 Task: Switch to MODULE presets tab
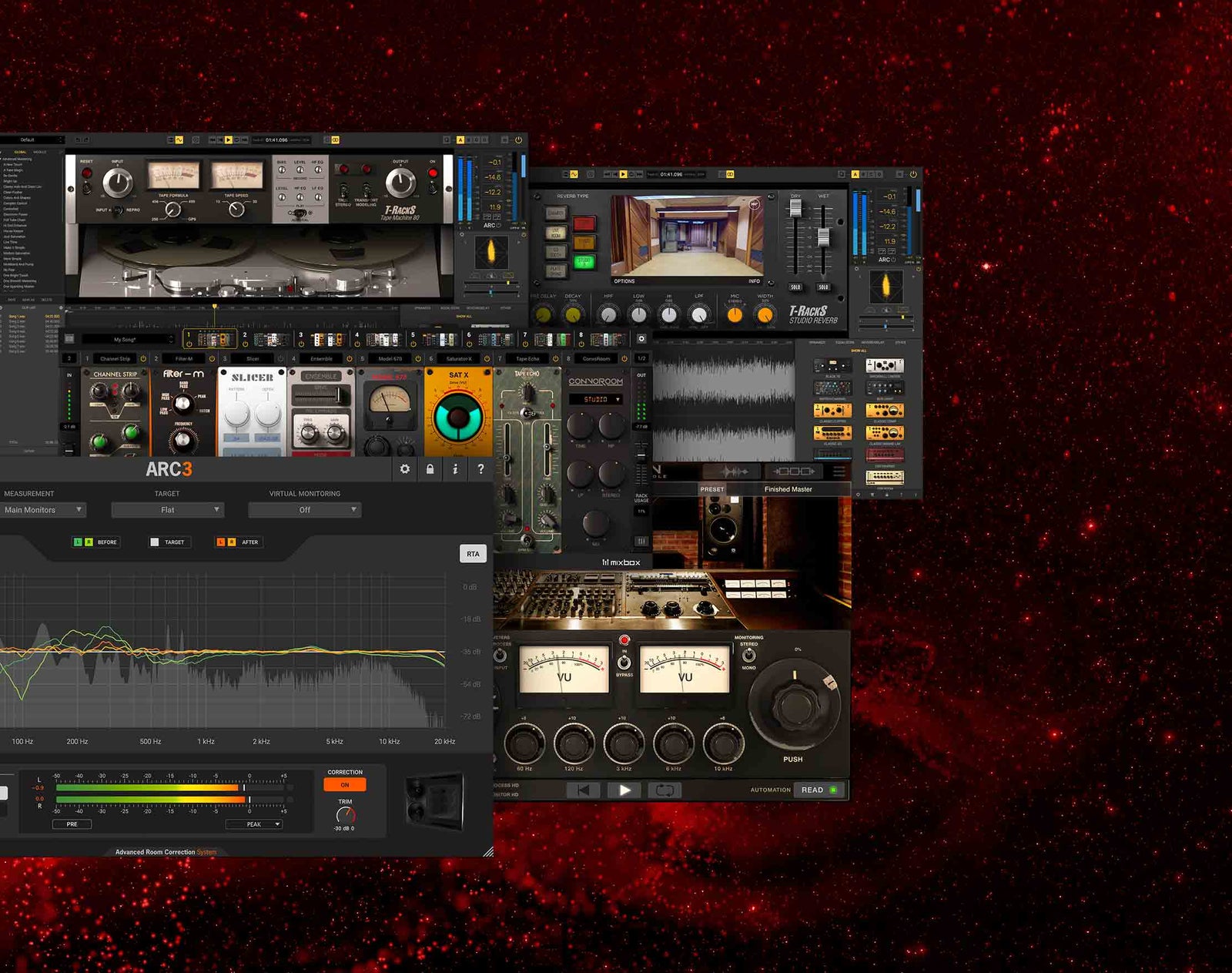(x=40, y=152)
